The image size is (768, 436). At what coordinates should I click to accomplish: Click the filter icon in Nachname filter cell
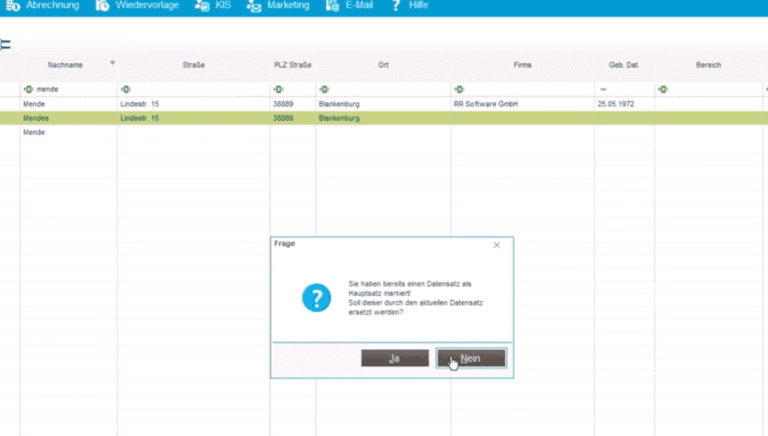coord(28,89)
